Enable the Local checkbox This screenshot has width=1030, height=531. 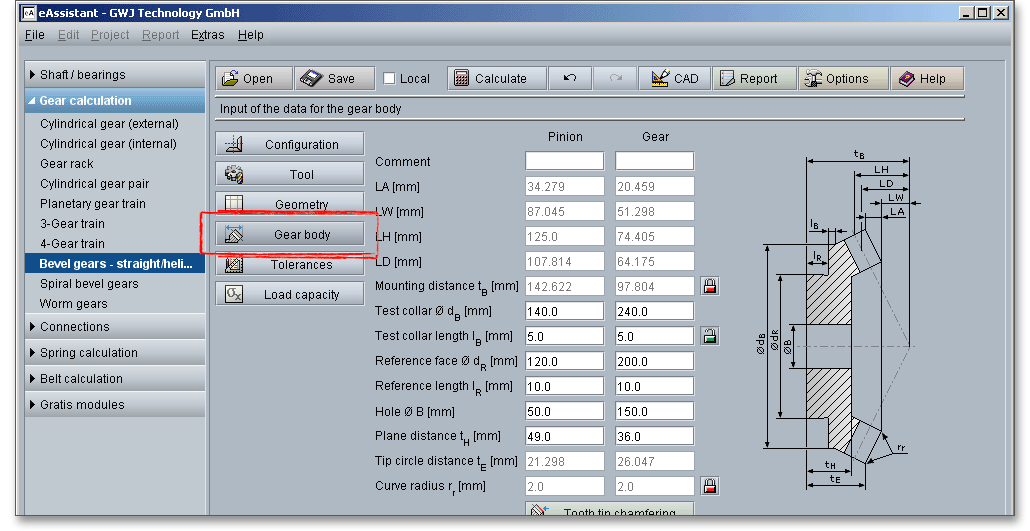pyautogui.click(x=390, y=79)
